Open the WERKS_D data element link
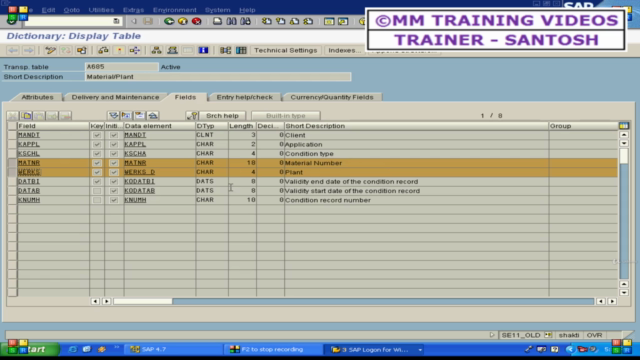Image resolution: width=640 pixels, height=360 pixels. click(140, 172)
